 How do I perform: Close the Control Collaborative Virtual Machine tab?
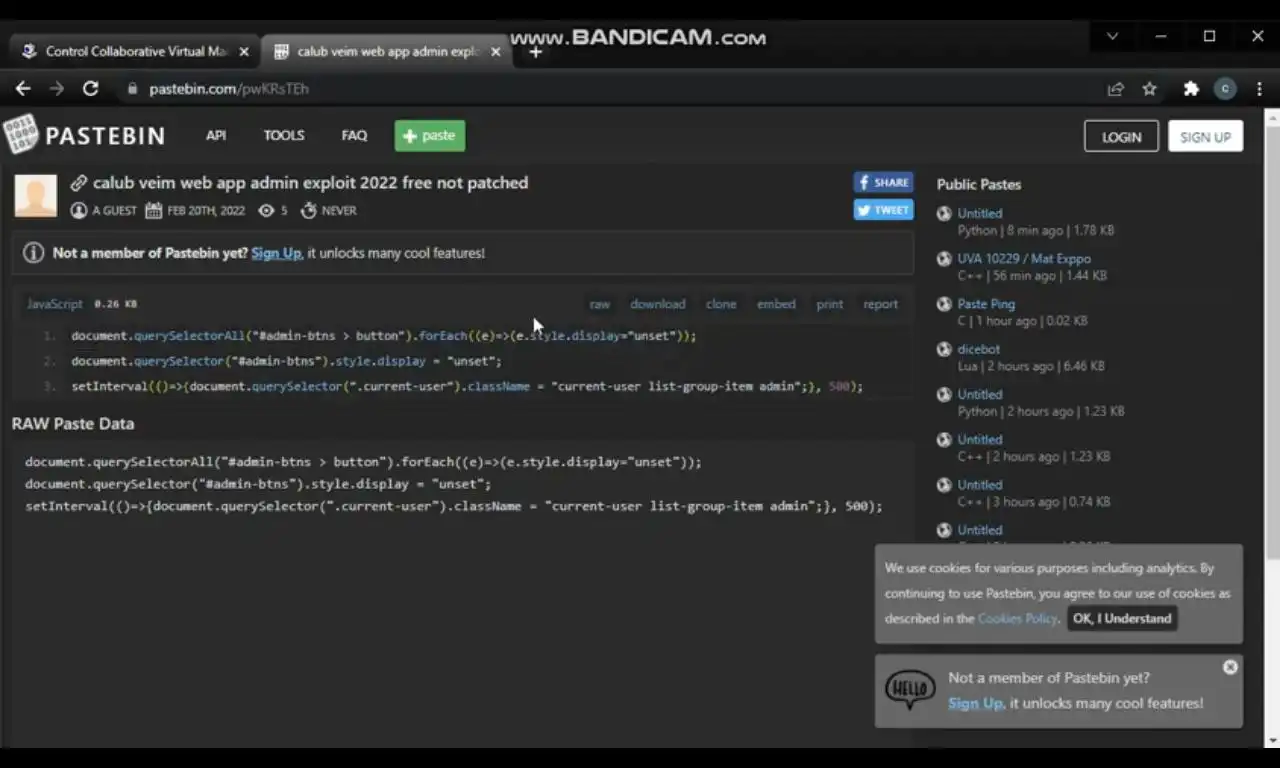(x=244, y=52)
